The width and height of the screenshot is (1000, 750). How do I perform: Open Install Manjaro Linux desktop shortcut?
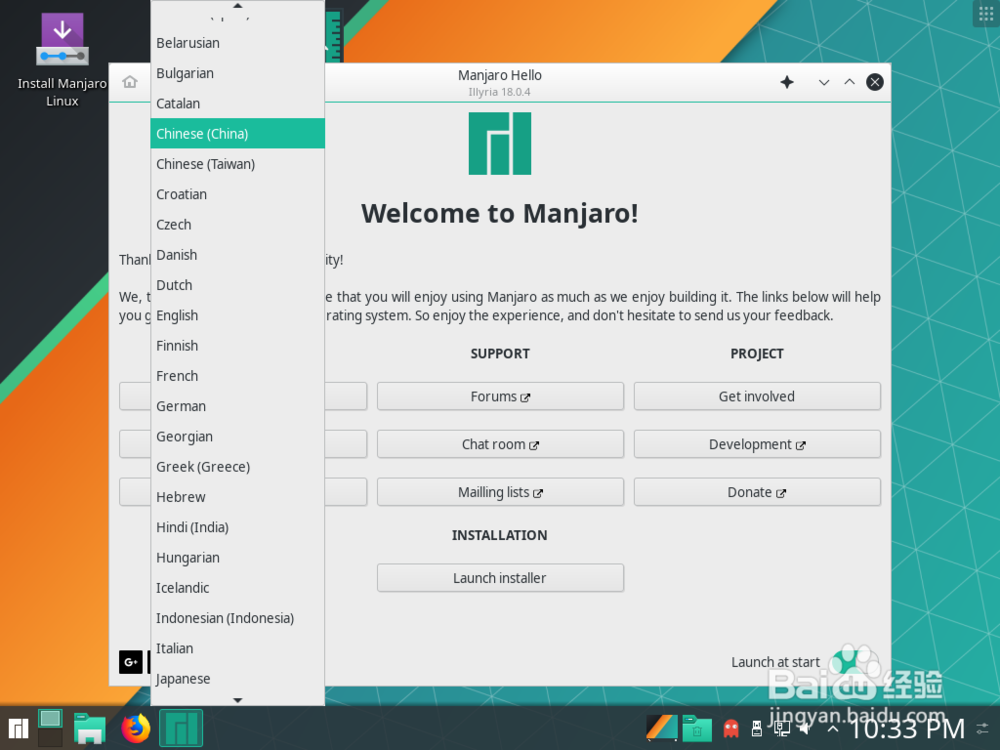click(62, 61)
